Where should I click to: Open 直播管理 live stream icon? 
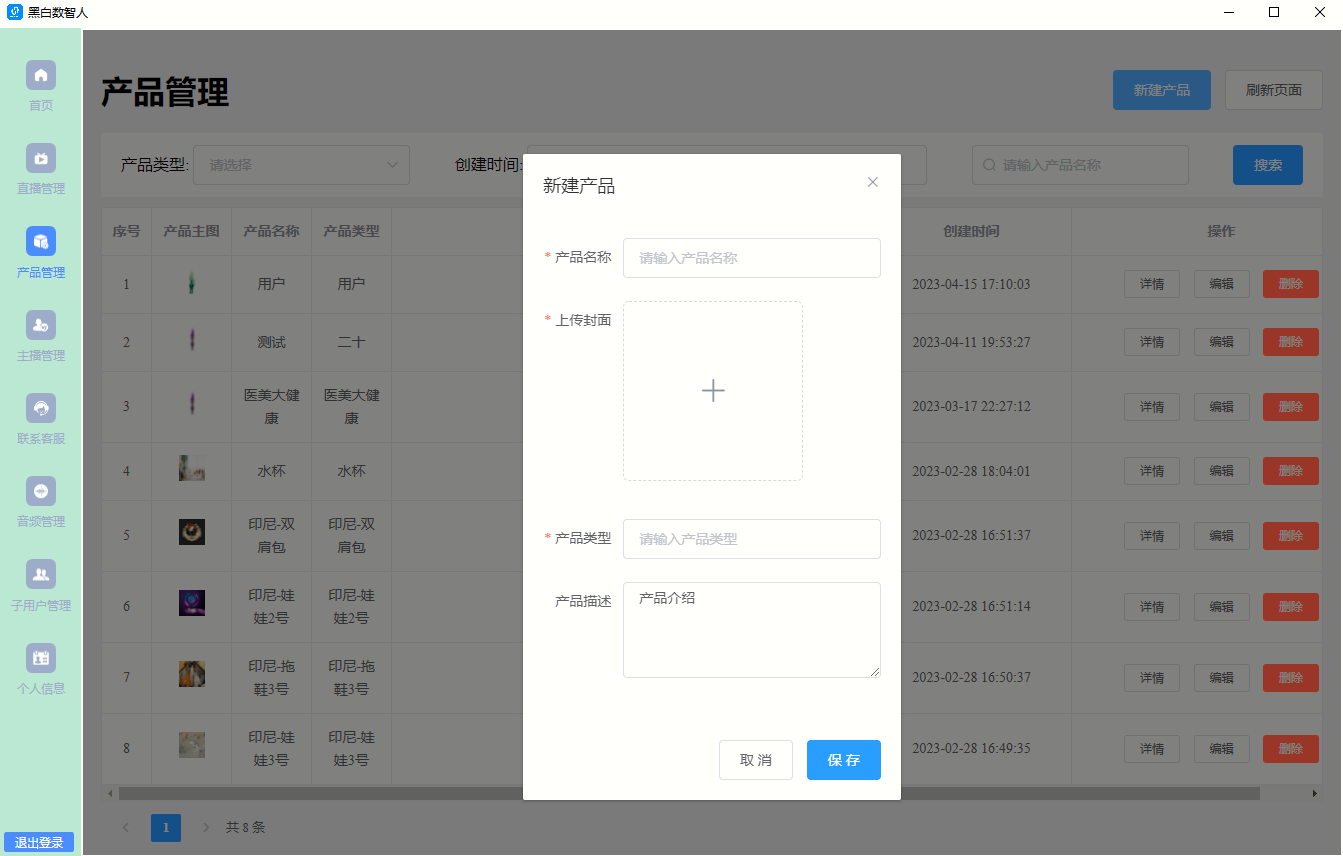coord(41,158)
